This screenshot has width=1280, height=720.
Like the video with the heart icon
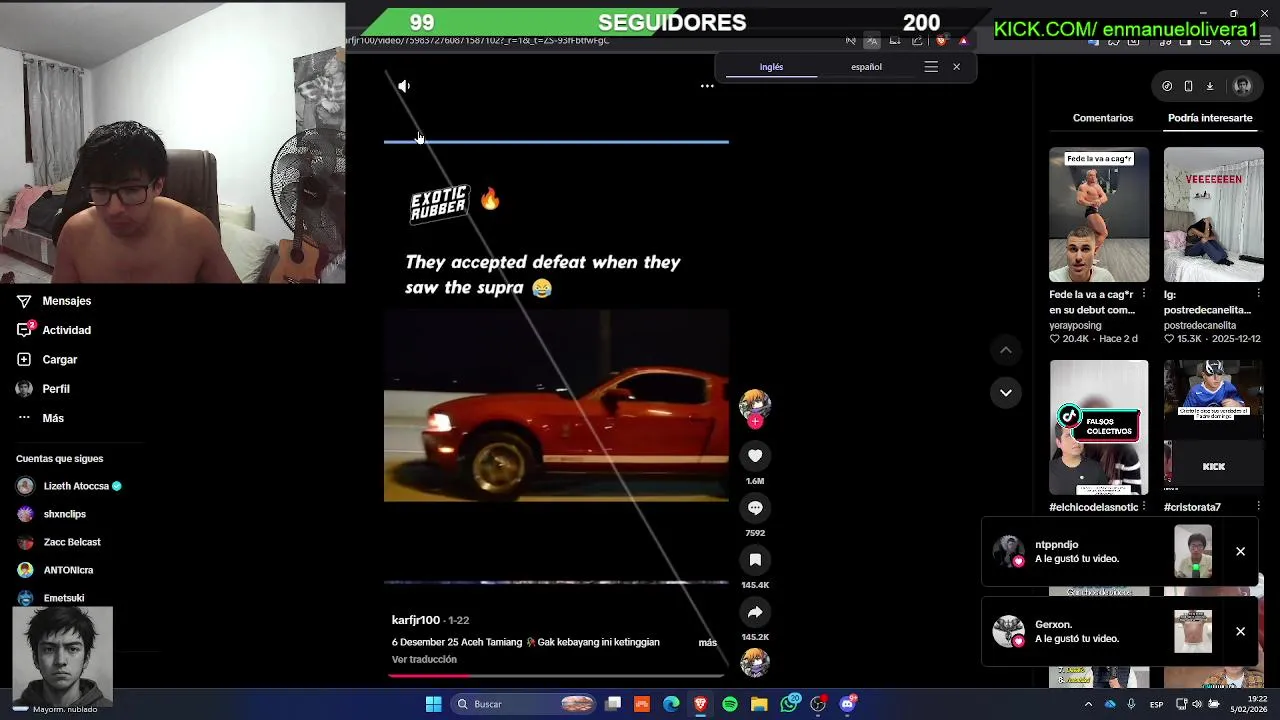coord(755,456)
